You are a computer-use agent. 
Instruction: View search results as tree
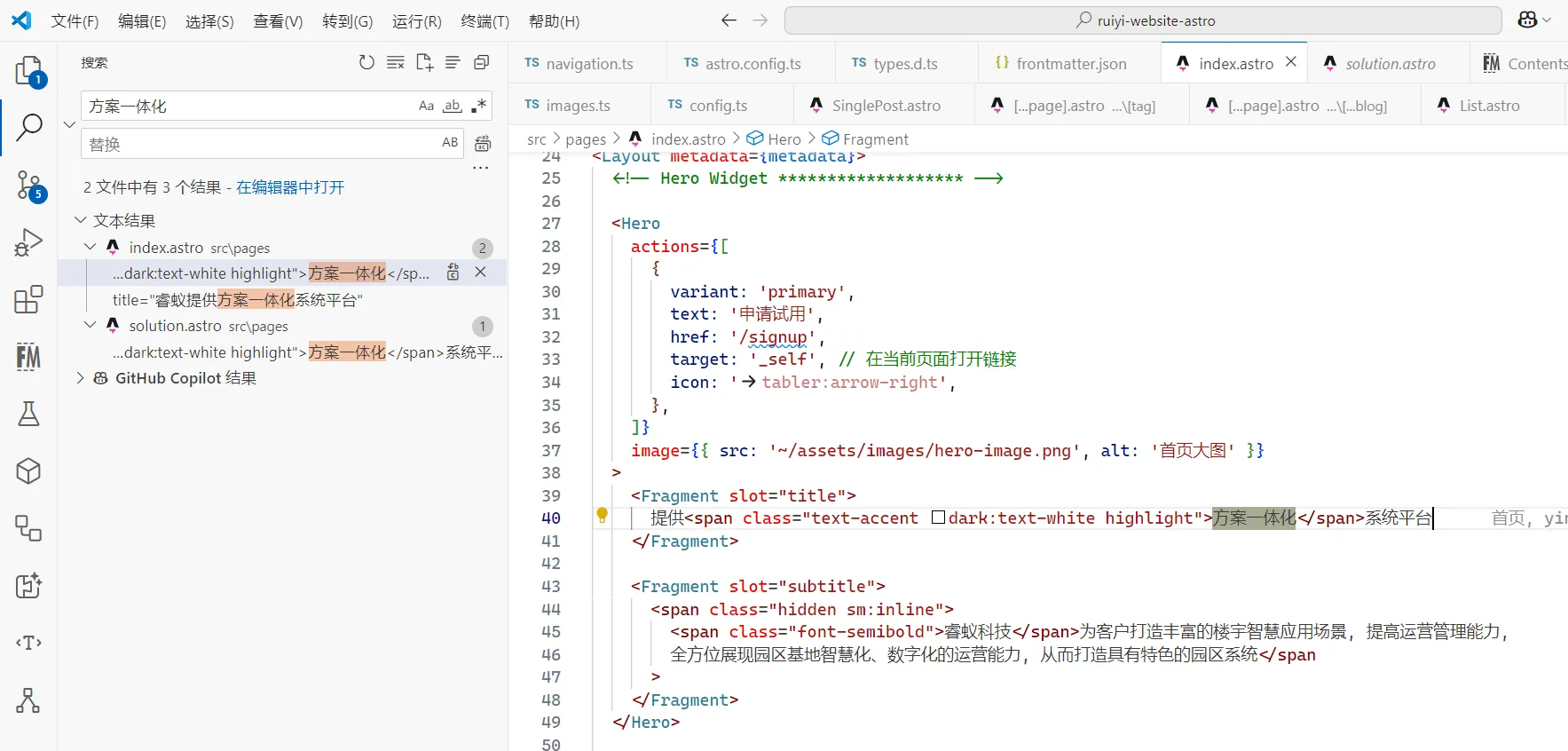453,62
